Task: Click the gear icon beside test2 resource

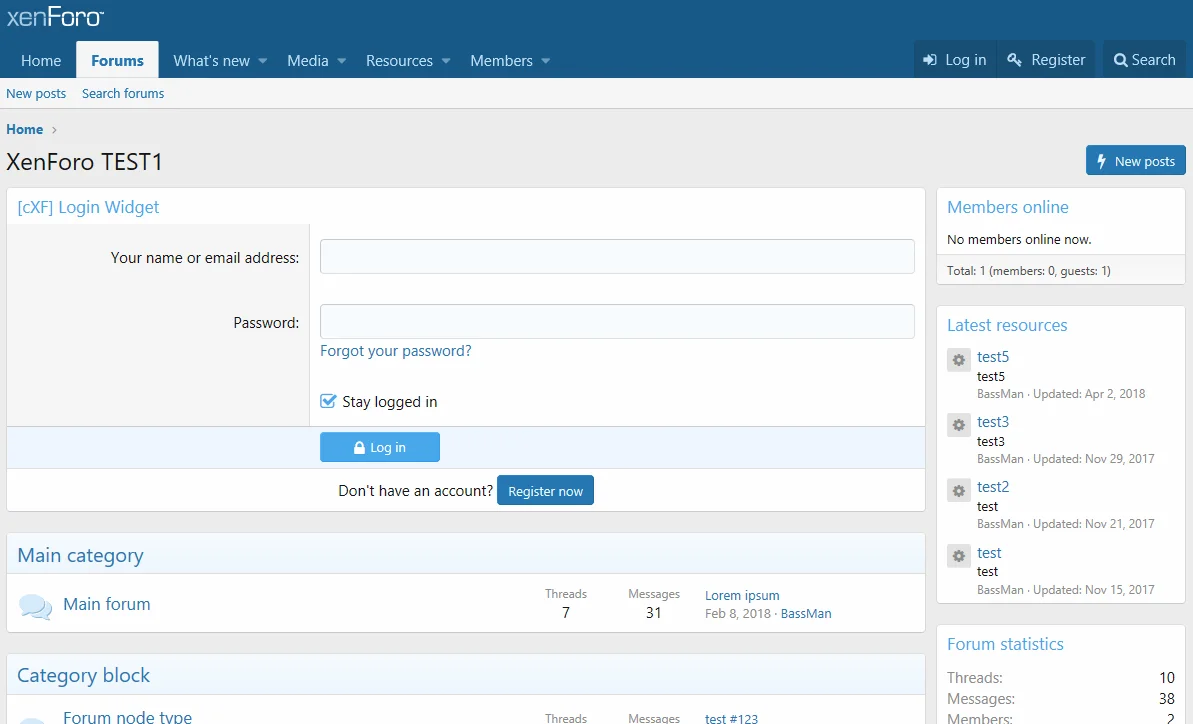Action: [958, 491]
